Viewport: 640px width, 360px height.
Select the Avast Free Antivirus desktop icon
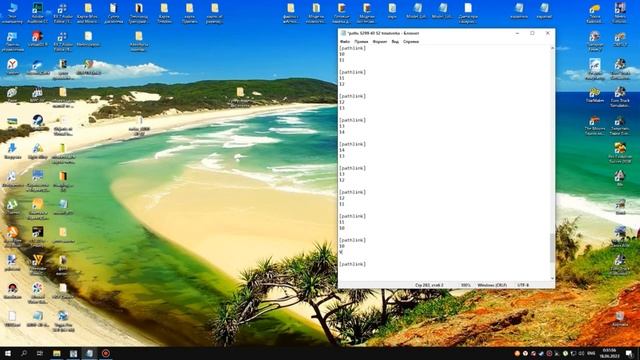click(12, 237)
